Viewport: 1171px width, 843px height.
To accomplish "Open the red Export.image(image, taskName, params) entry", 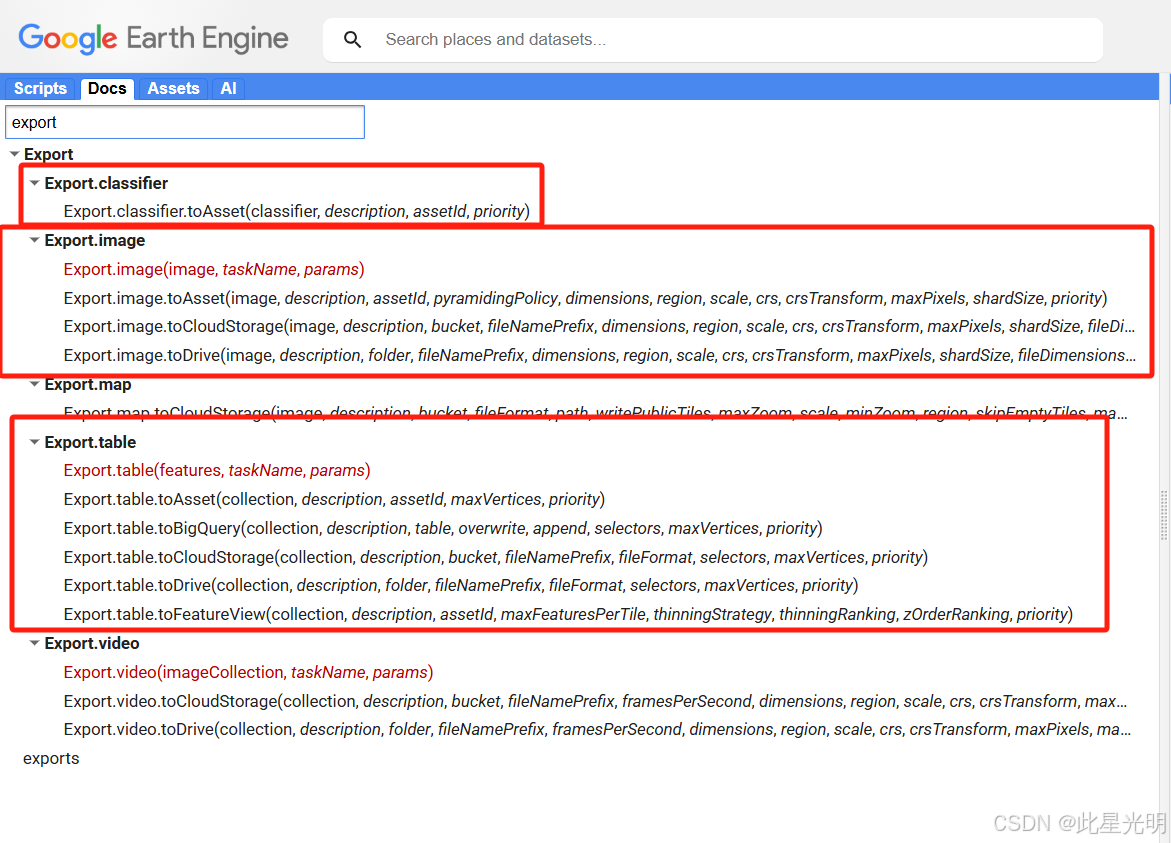I will tap(214, 269).
